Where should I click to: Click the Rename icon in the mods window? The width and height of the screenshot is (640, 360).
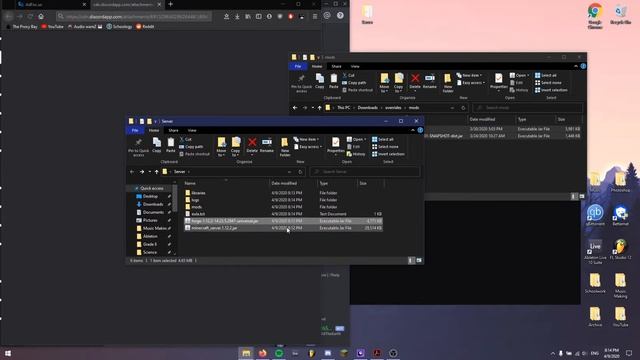pos(430,81)
